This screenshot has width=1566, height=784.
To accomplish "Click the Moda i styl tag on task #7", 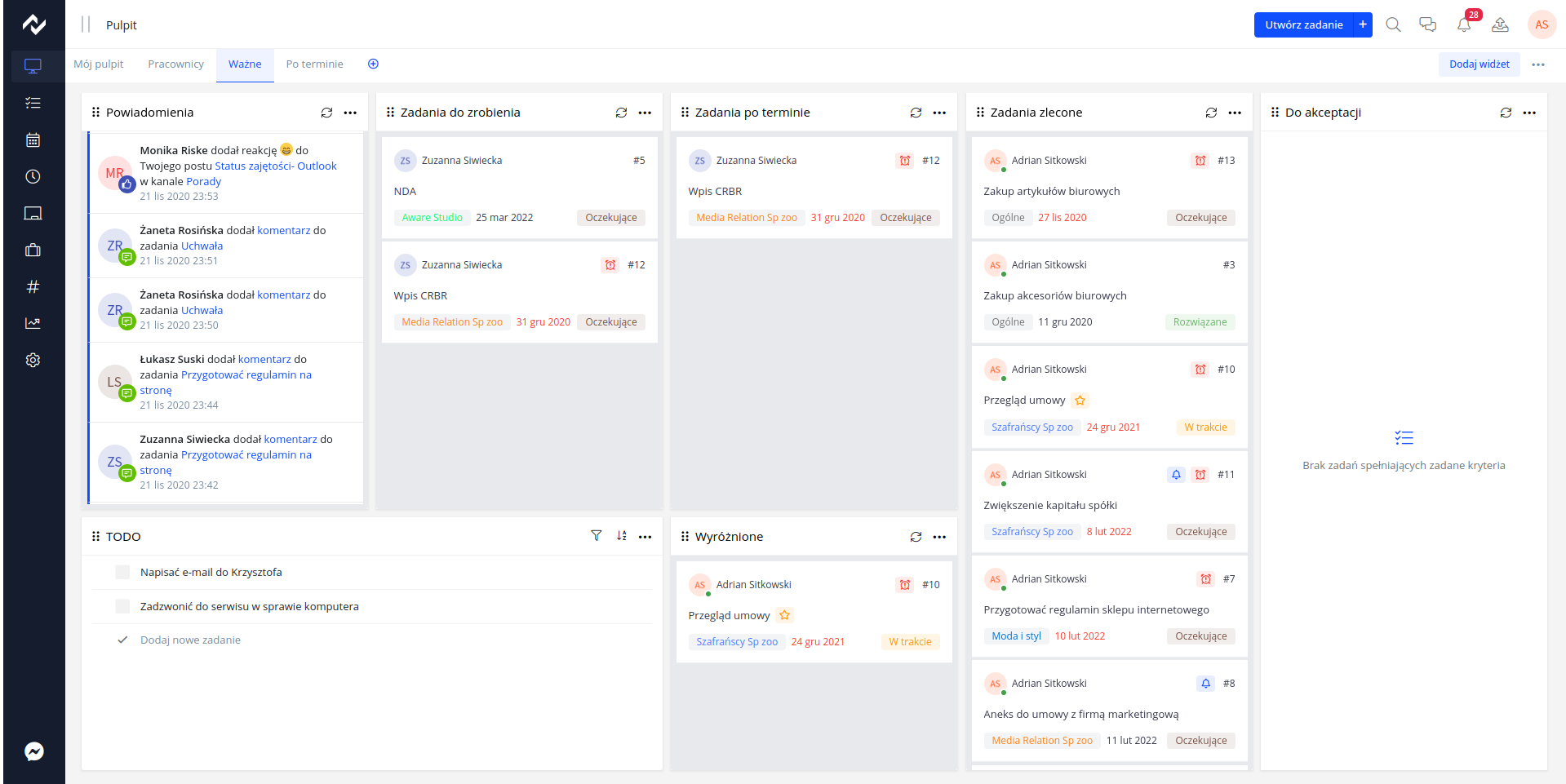I will pos(1016,636).
